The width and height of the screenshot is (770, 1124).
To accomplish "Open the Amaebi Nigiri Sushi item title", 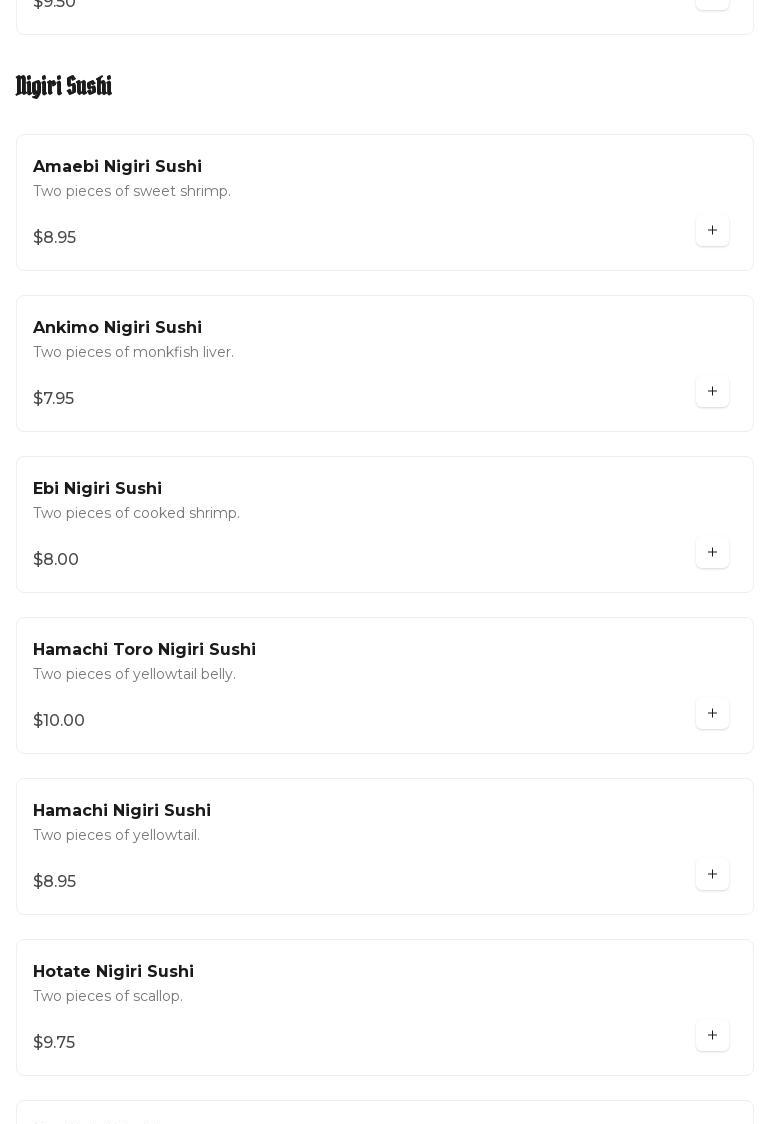I will coord(117,167).
